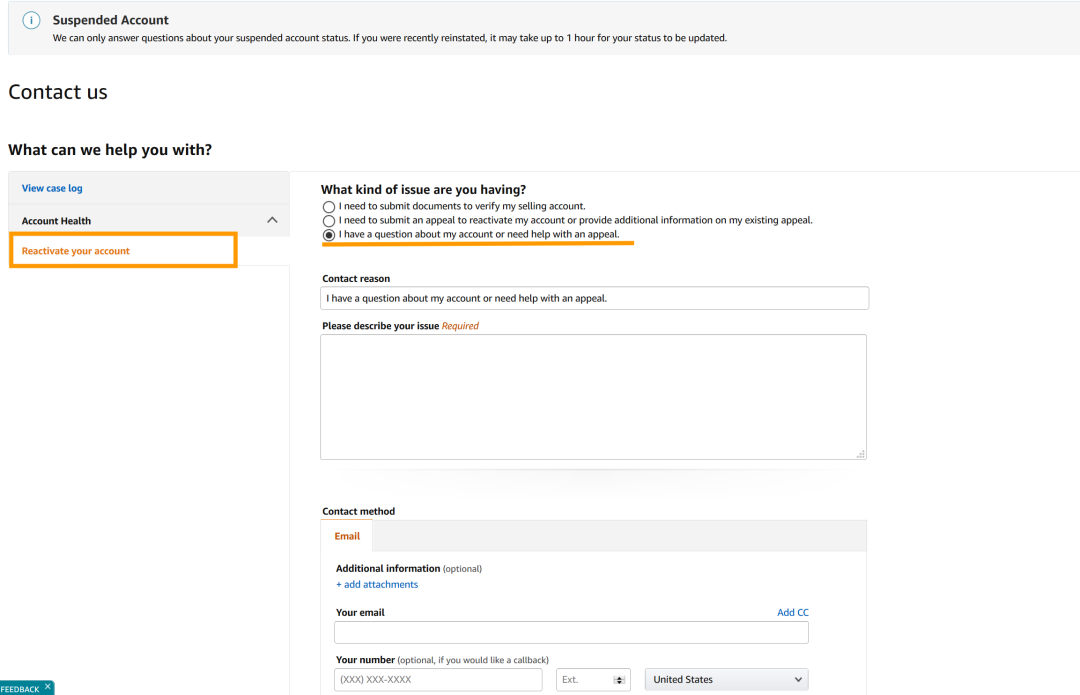Grab the resize handle of the issue textarea

click(x=860, y=454)
